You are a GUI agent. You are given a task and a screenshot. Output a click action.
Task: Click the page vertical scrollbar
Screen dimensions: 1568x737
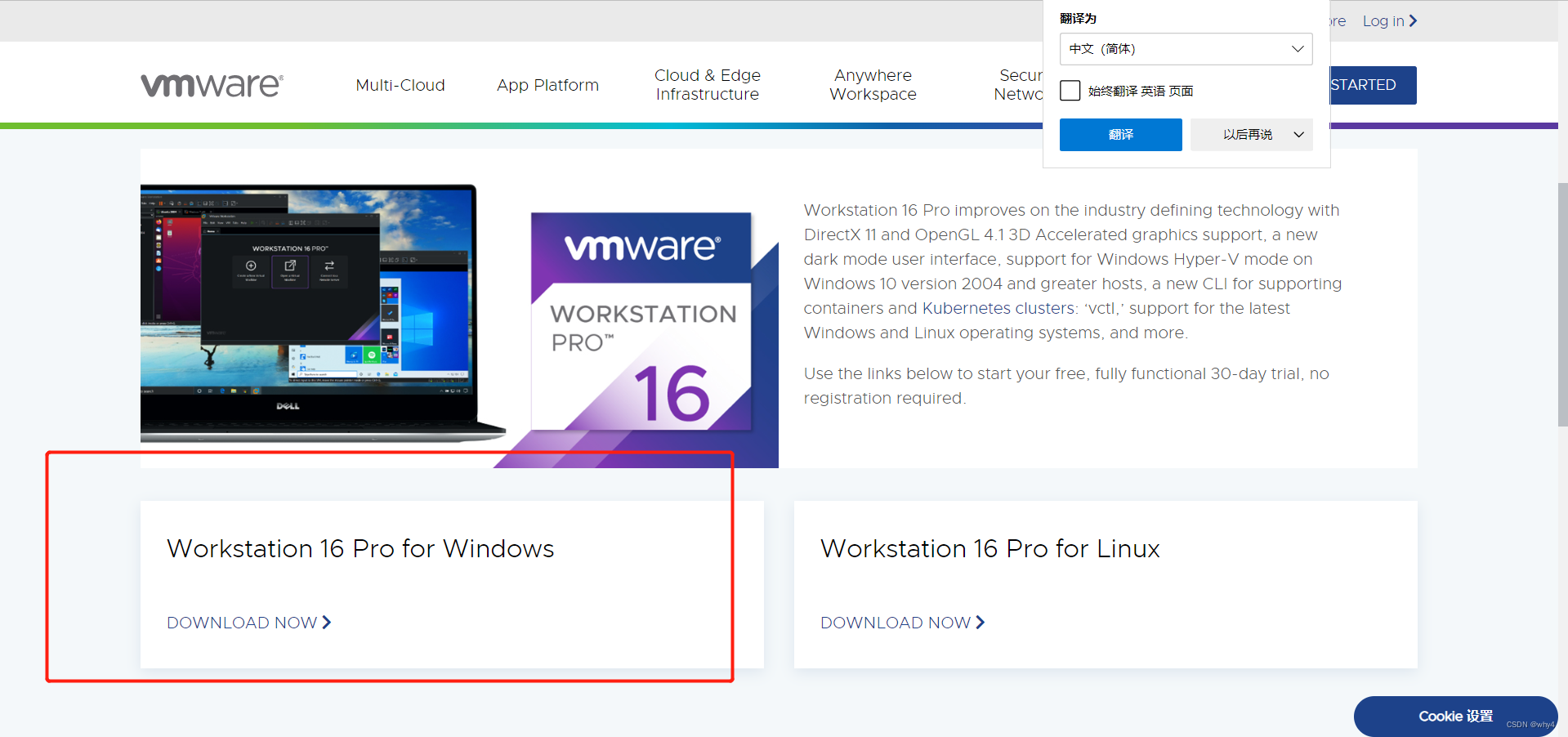pyautogui.click(x=1562, y=304)
